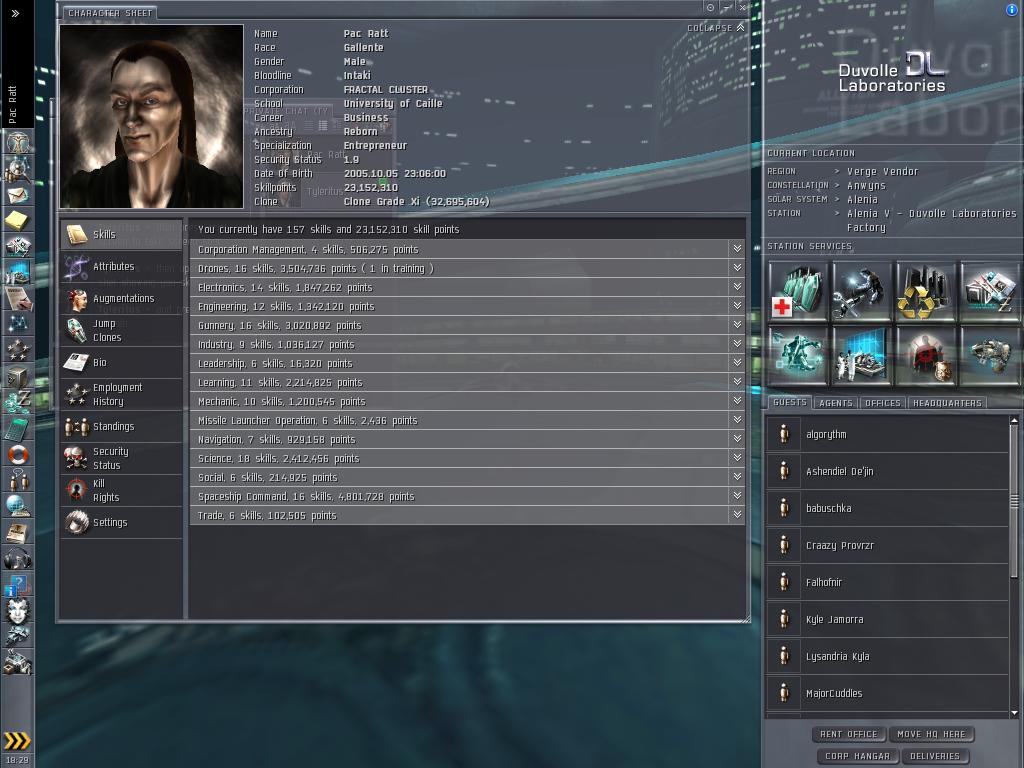
Task: Expand the Gunnery skill group
Action: (x=737, y=325)
